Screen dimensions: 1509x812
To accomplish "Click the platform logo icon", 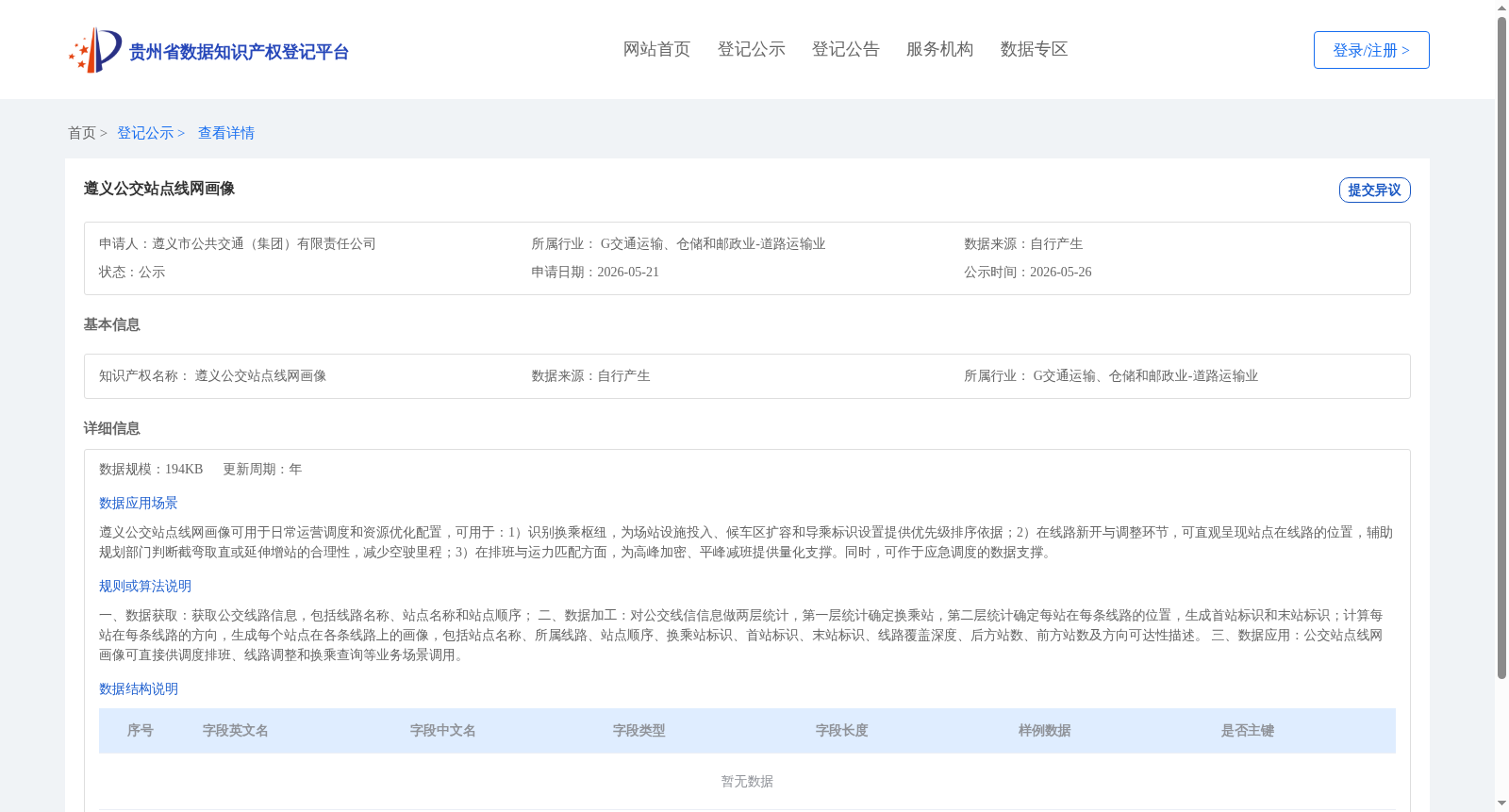I will tap(95, 50).
